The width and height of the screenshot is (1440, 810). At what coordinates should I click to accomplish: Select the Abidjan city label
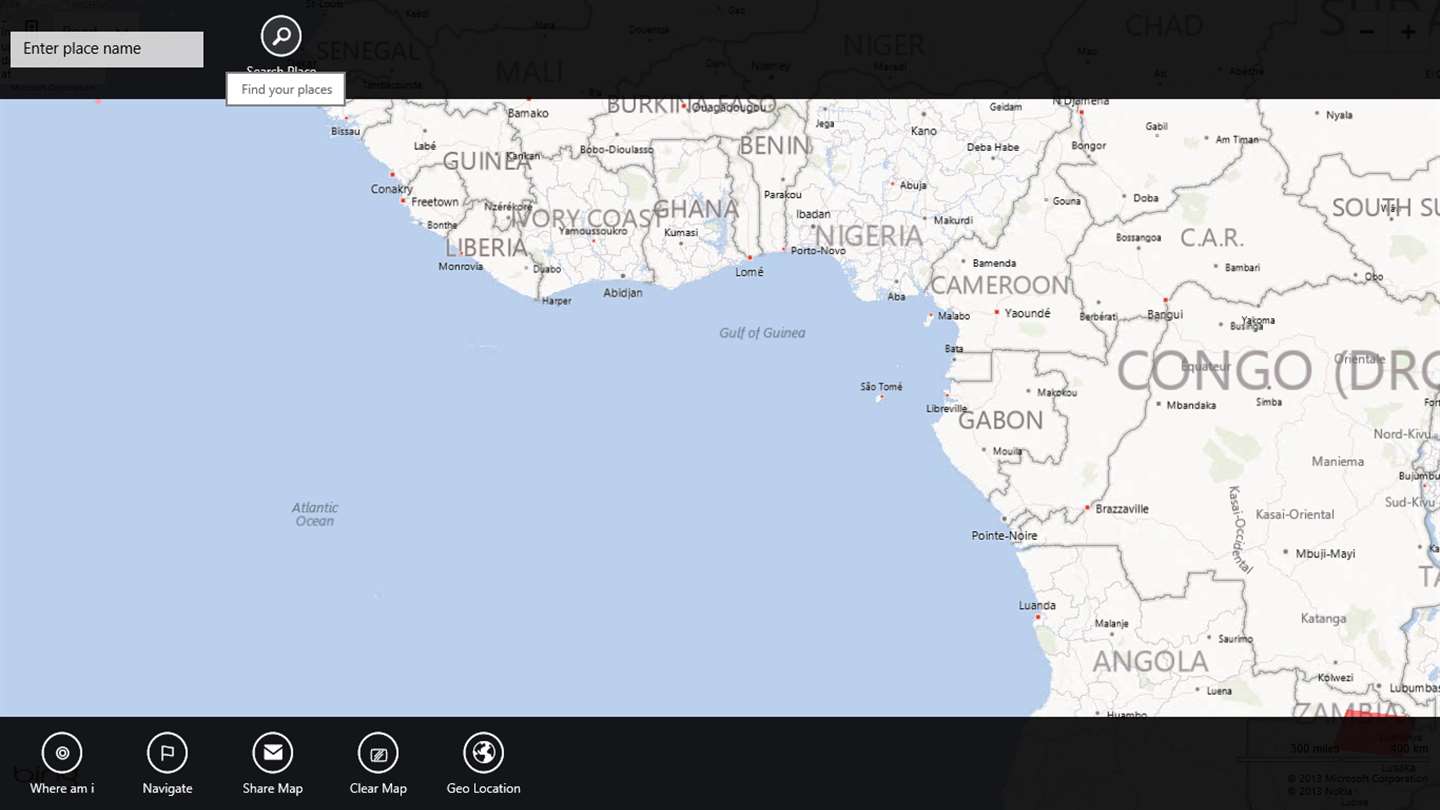tap(623, 293)
